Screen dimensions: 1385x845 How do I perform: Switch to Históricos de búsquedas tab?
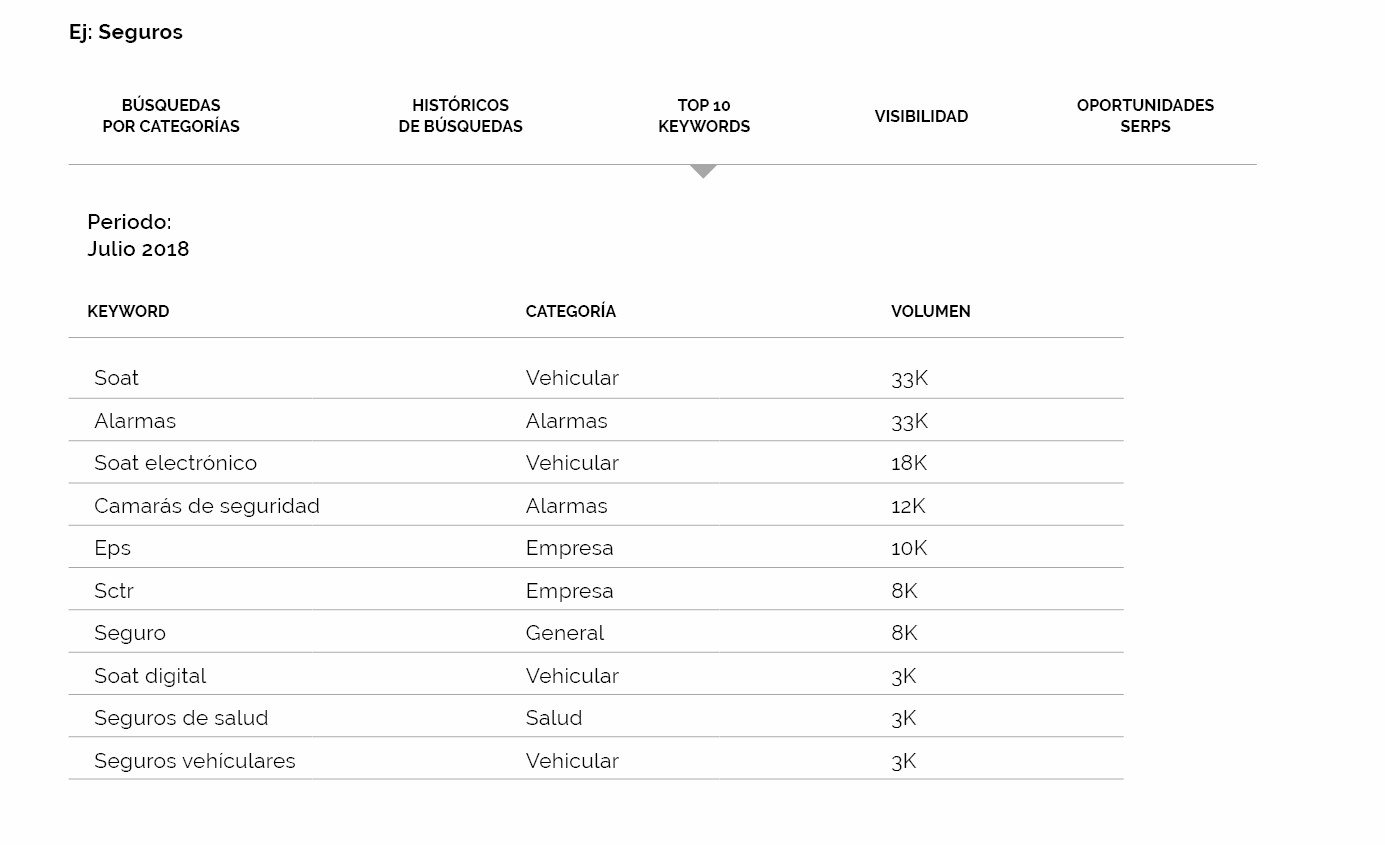(x=460, y=116)
